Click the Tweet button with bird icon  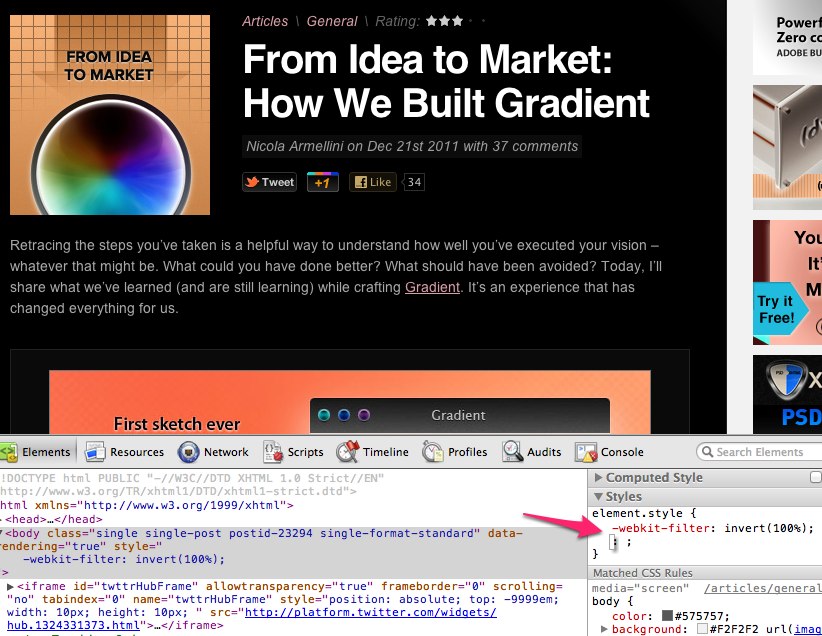[269, 182]
